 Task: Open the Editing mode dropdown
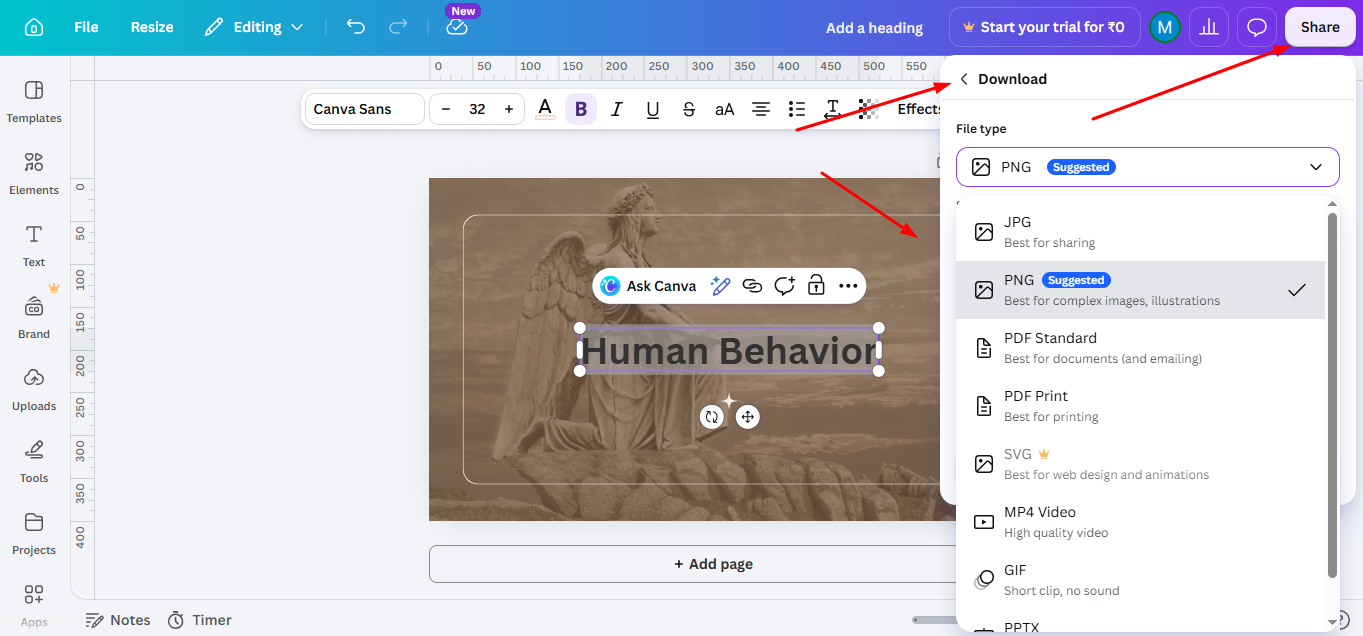[254, 27]
